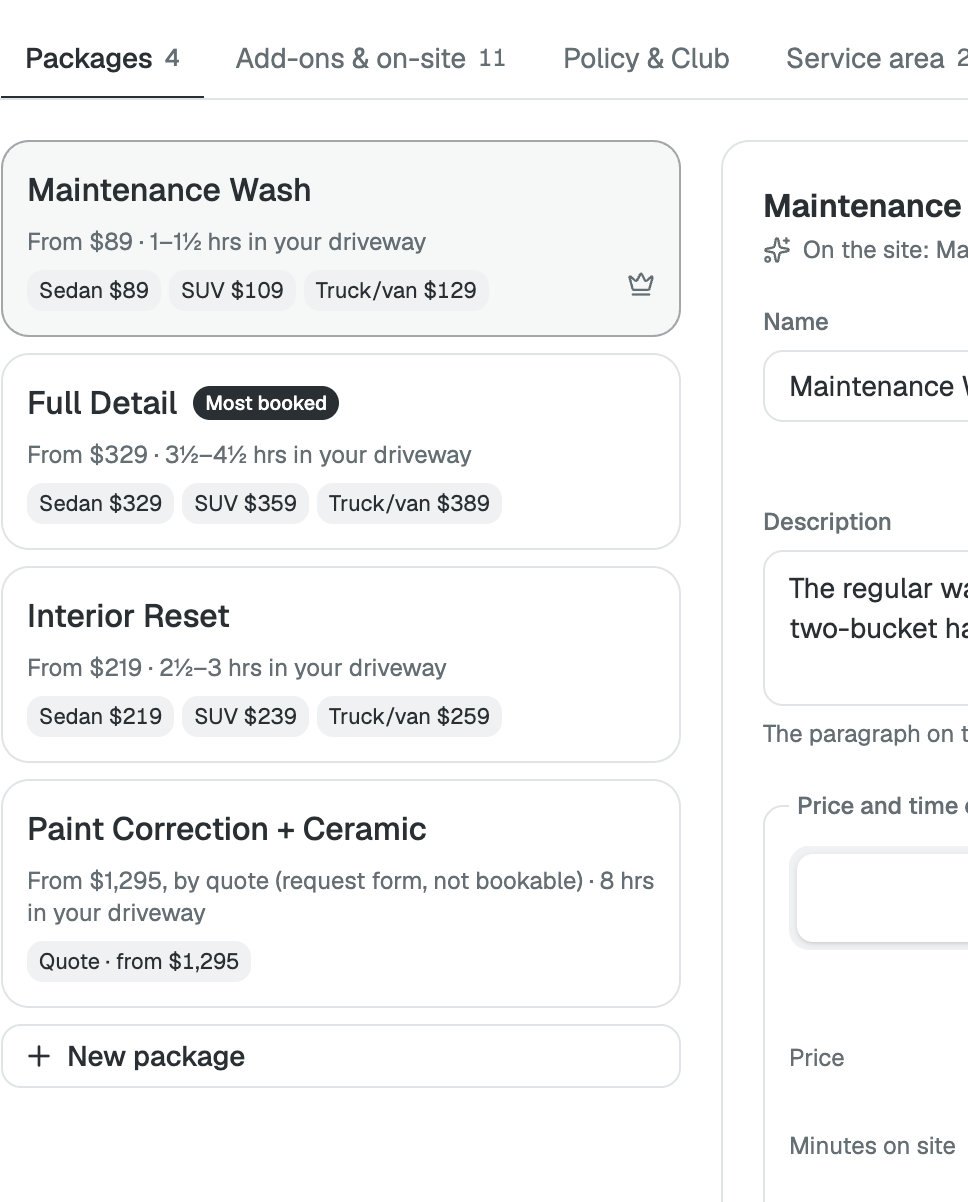
Task: Click the 'Price' row label
Action: [817, 1058]
